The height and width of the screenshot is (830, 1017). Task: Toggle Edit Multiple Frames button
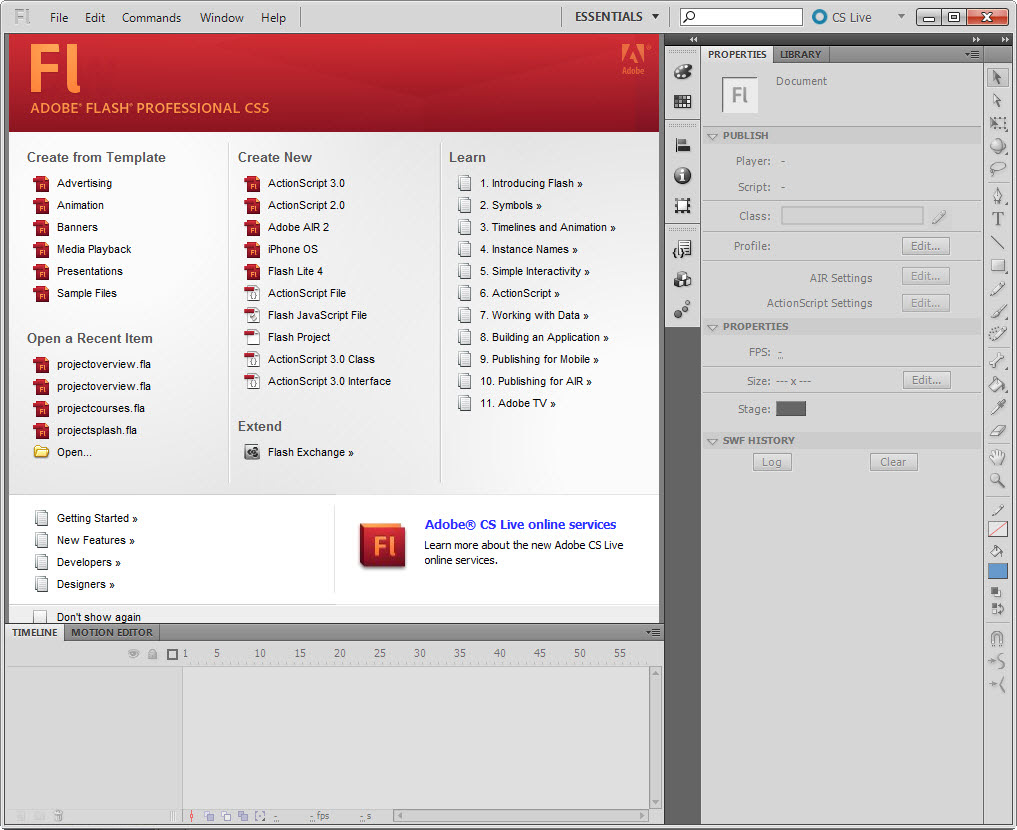coord(243,816)
